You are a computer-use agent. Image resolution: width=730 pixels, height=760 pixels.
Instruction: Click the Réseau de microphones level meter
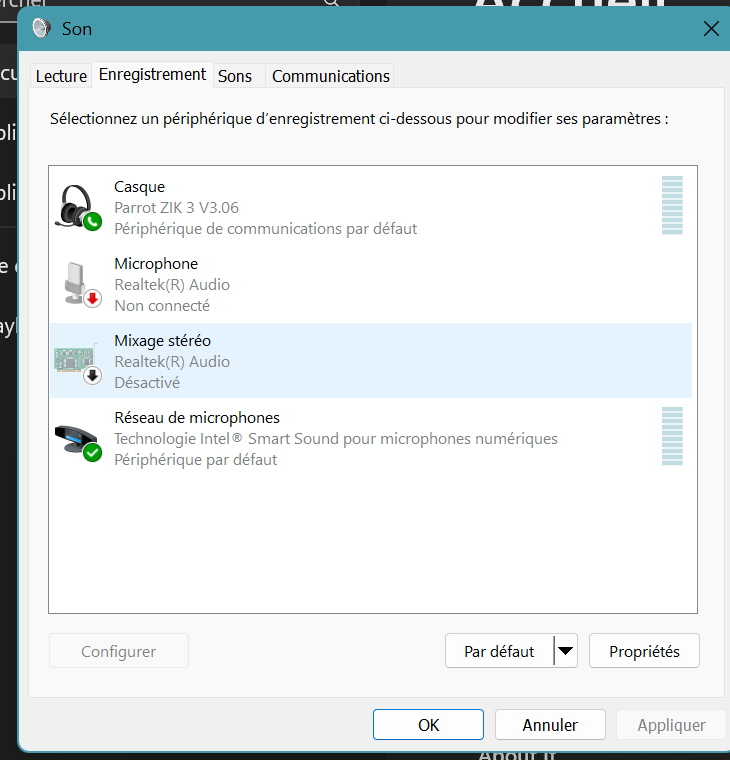pos(672,436)
